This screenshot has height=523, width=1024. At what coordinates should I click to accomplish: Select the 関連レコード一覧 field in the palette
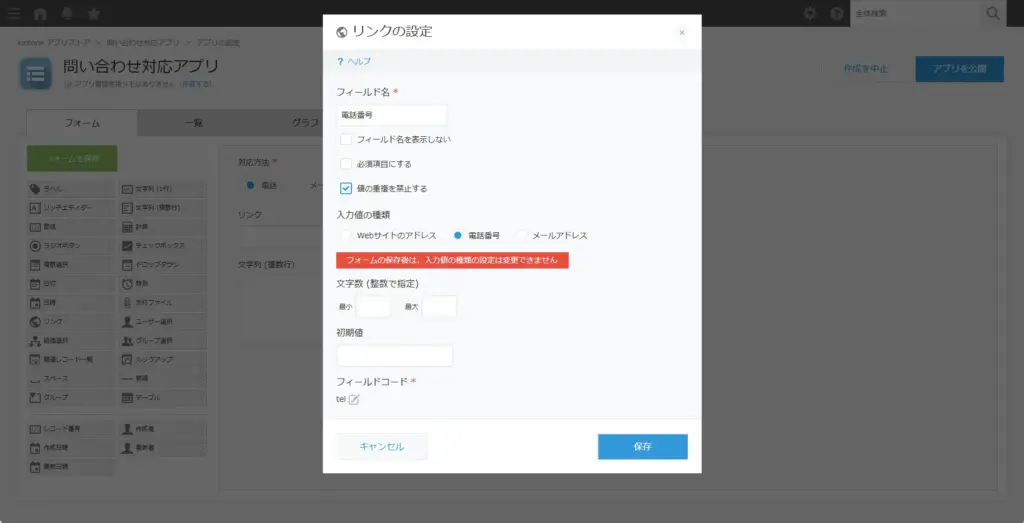[71, 359]
